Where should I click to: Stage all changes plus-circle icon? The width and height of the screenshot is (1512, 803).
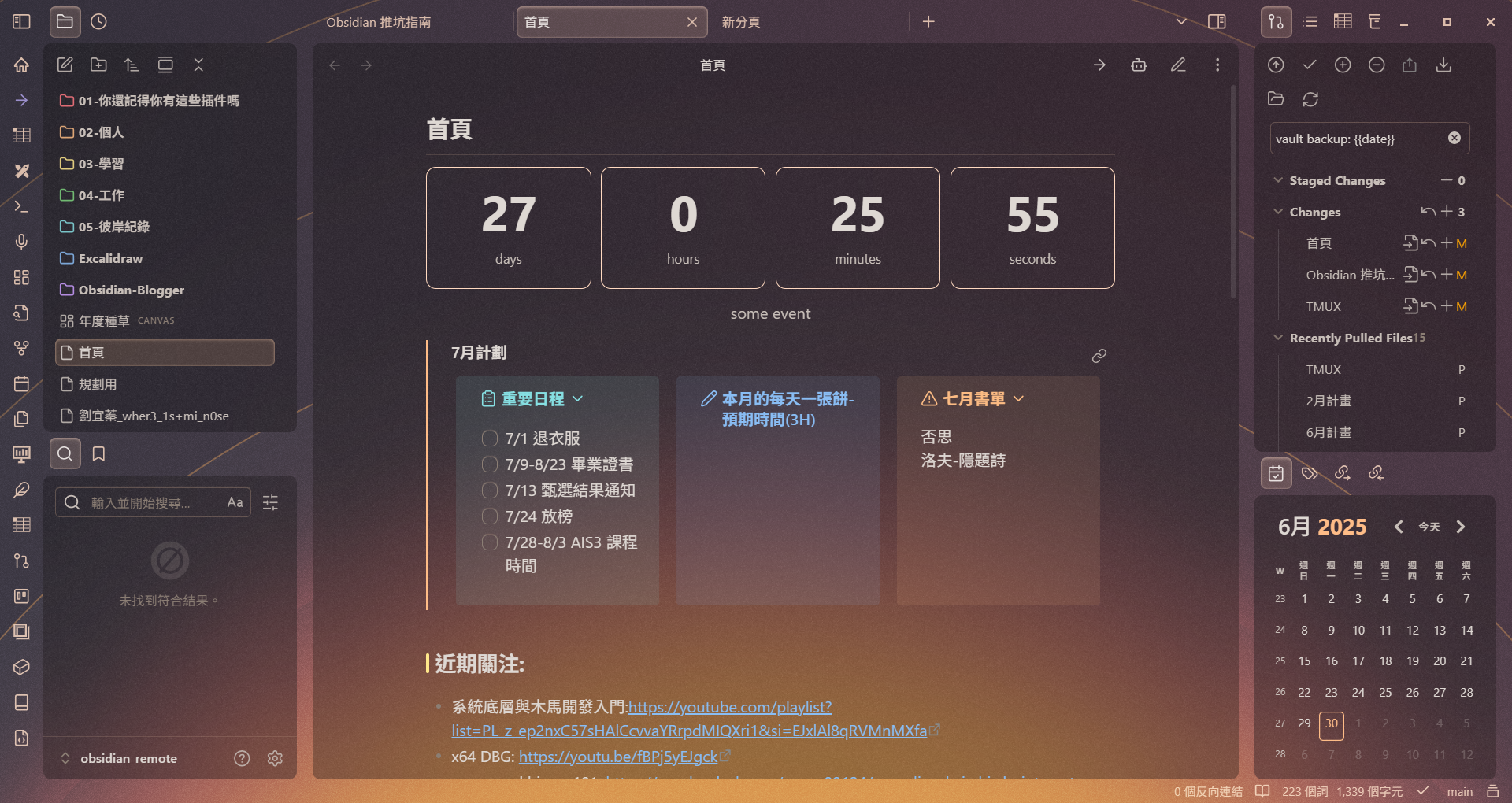pos(1343,65)
